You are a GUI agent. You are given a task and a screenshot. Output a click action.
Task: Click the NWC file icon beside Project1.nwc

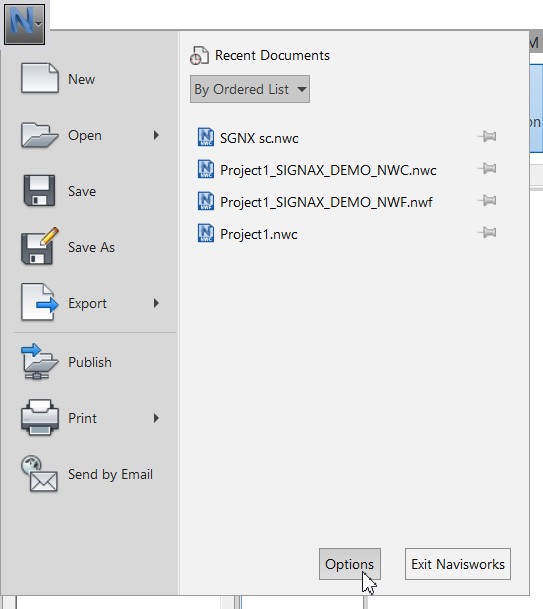tap(205, 233)
